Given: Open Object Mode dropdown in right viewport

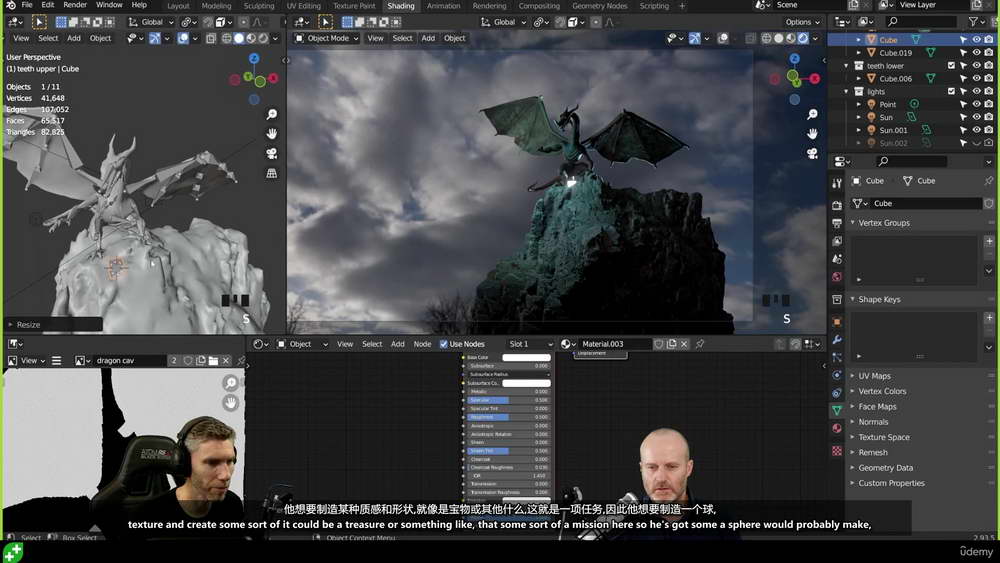Looking at the screenshot, I should point(326,38).
